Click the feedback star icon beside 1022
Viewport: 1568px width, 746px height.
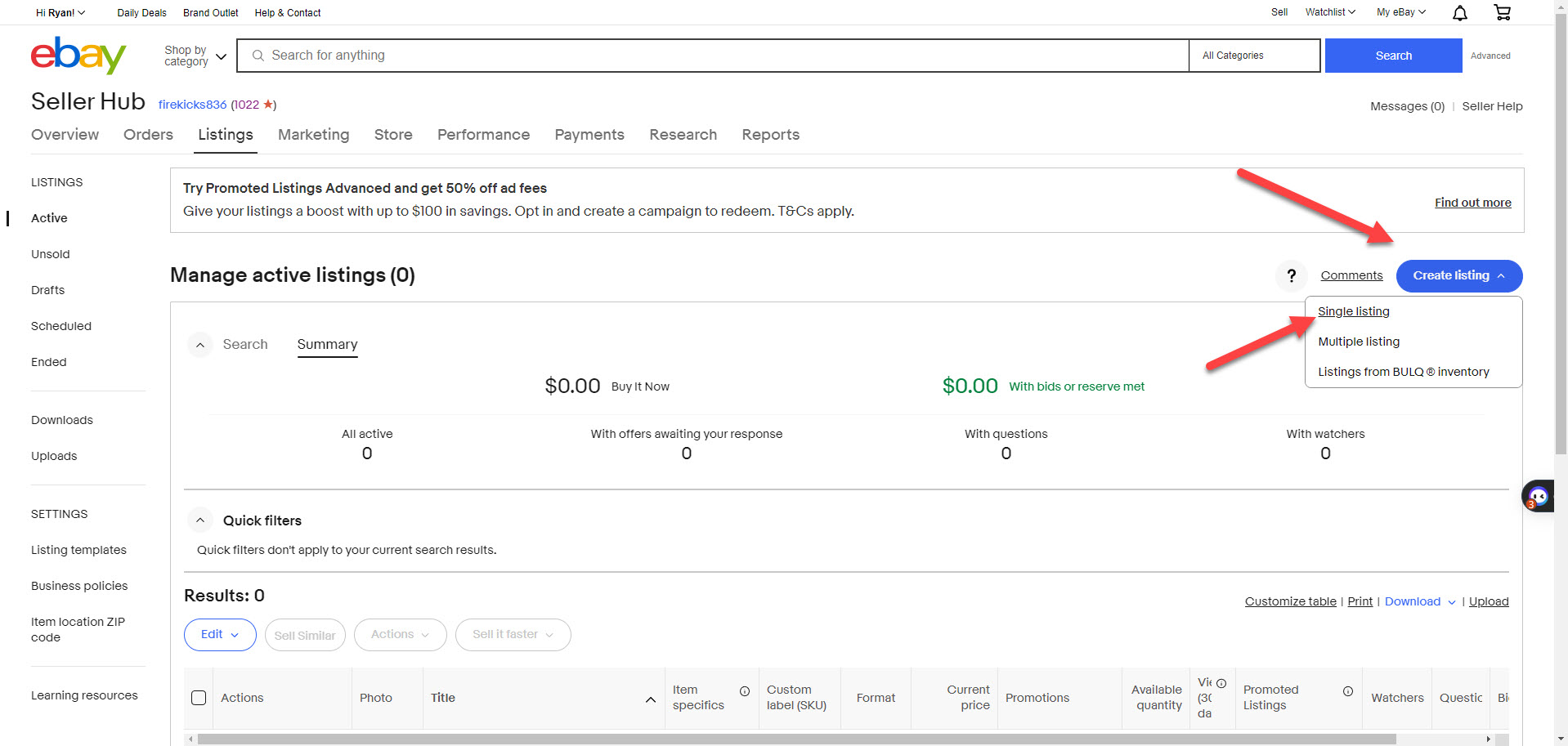pos(267,105)
